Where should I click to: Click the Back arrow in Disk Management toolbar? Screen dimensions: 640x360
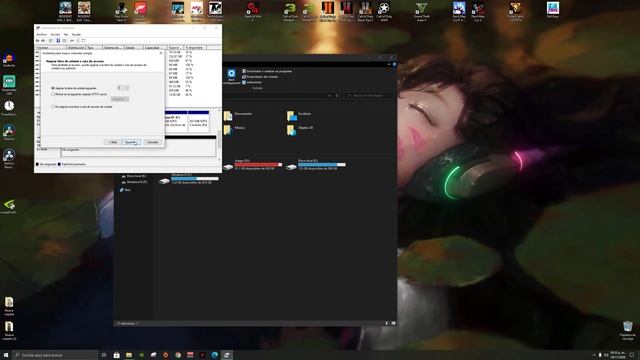38,41
